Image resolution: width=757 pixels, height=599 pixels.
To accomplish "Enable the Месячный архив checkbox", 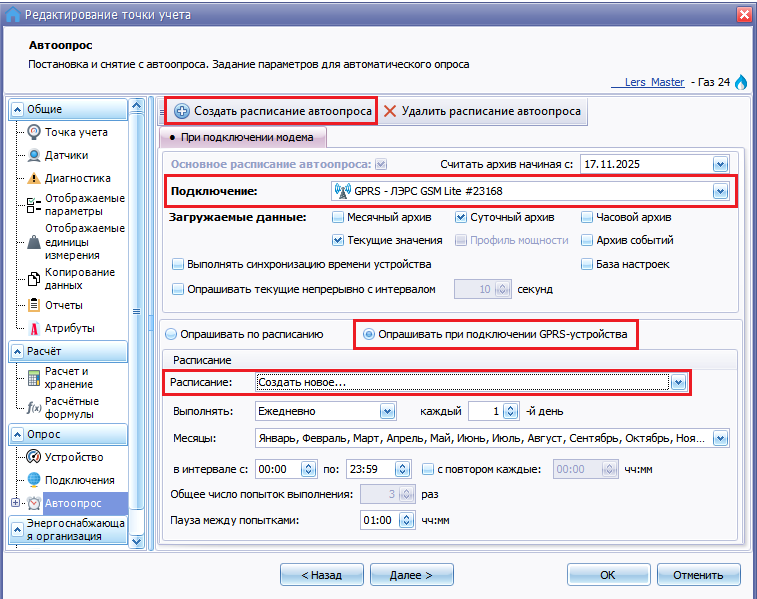I will tap(338, 217).
